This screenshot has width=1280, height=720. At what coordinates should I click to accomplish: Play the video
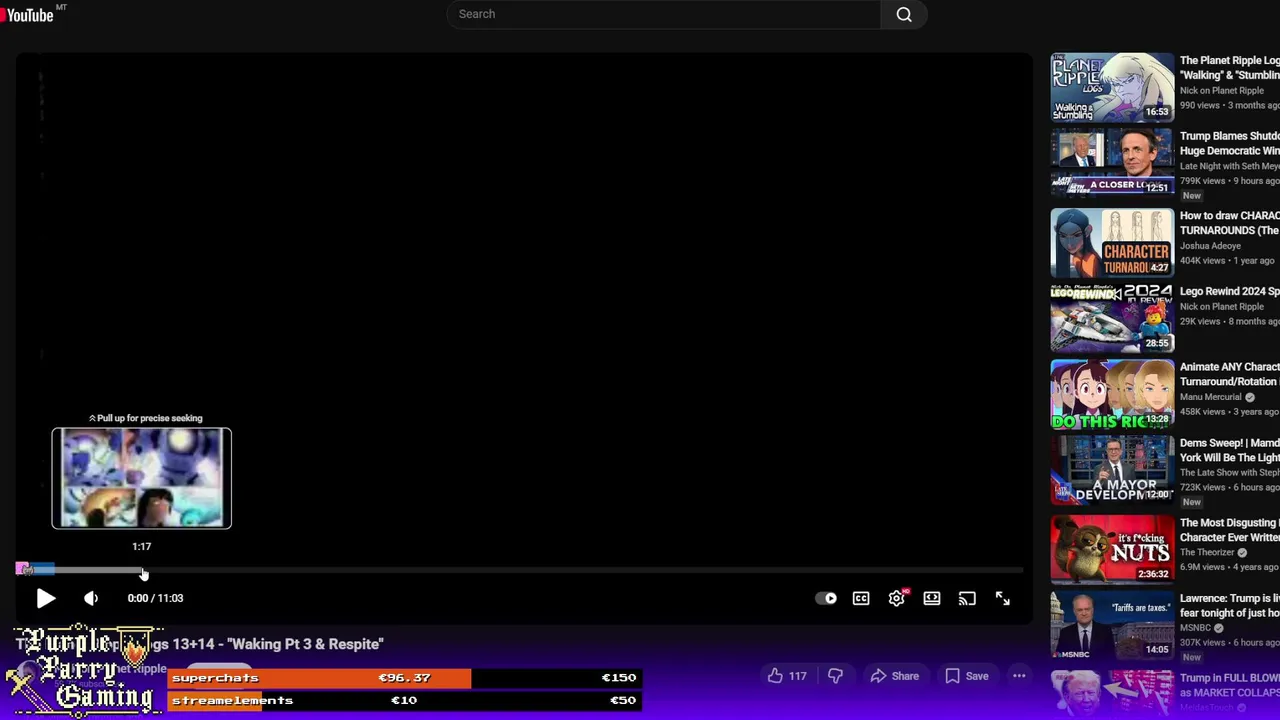46,598
